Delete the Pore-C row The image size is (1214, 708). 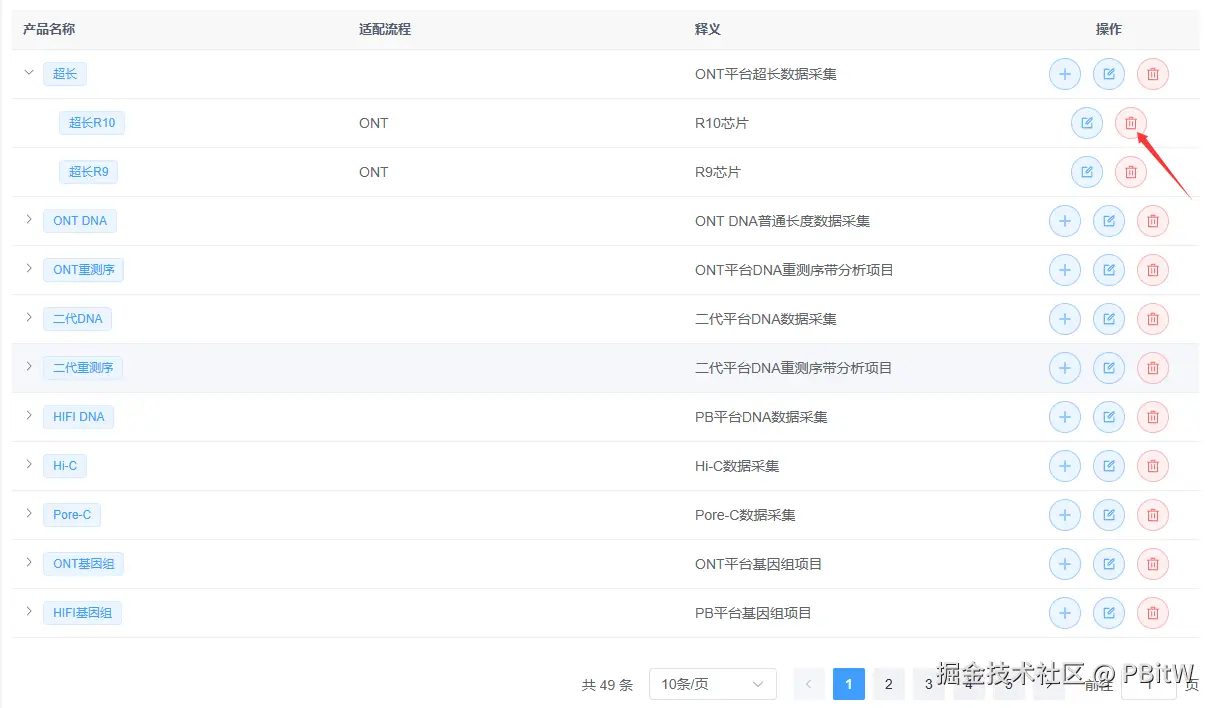click(x=1153, y=515)
